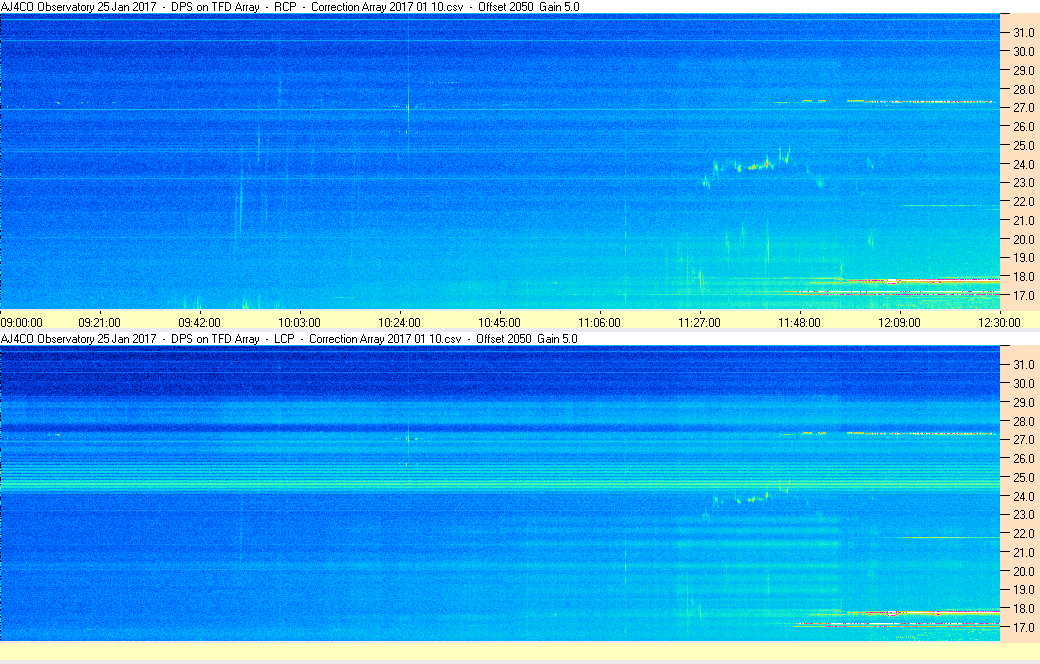Image resolution: width=1040 pixels, height=664 pixels.
Task: Select 18.0 frequency label on LCP axis
Action: 1023,609
